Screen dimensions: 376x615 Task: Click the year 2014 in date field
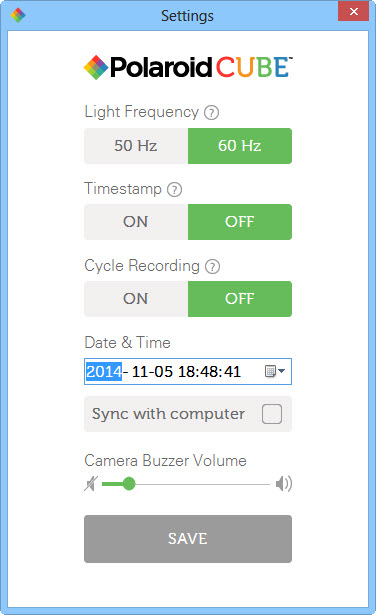pyautogui.click(x=104, y=371)
